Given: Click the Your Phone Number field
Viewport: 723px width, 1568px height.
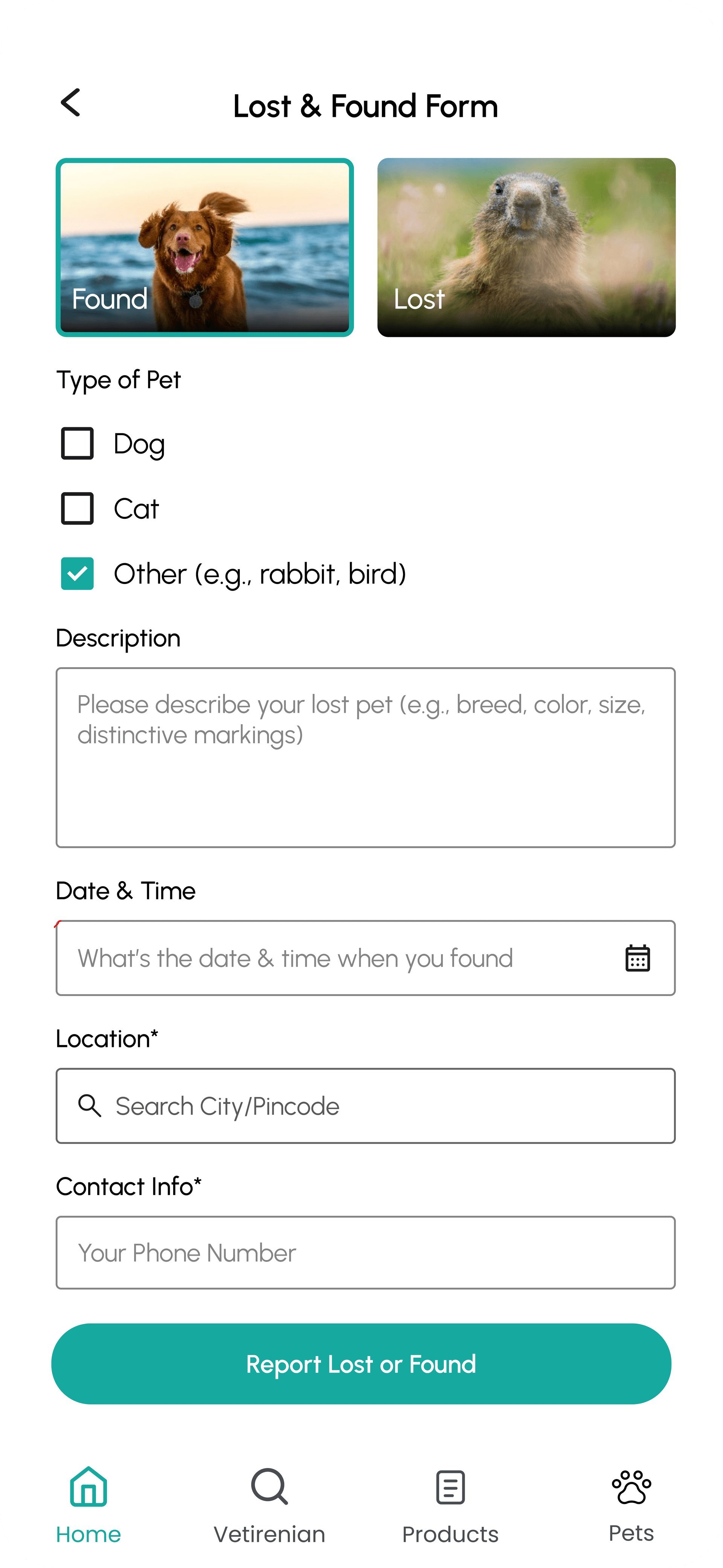Looking at the screenshot, I should 365,1253.
